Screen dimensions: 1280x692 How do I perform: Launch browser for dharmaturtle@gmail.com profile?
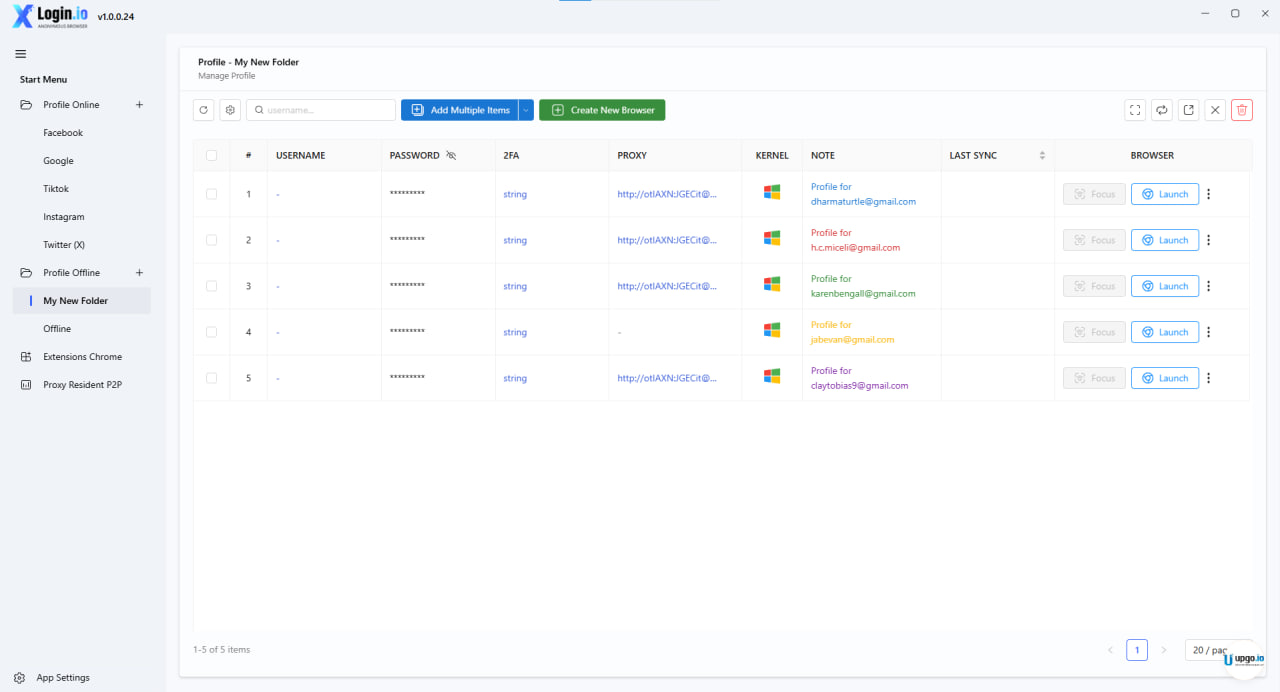coord(1165,194)
